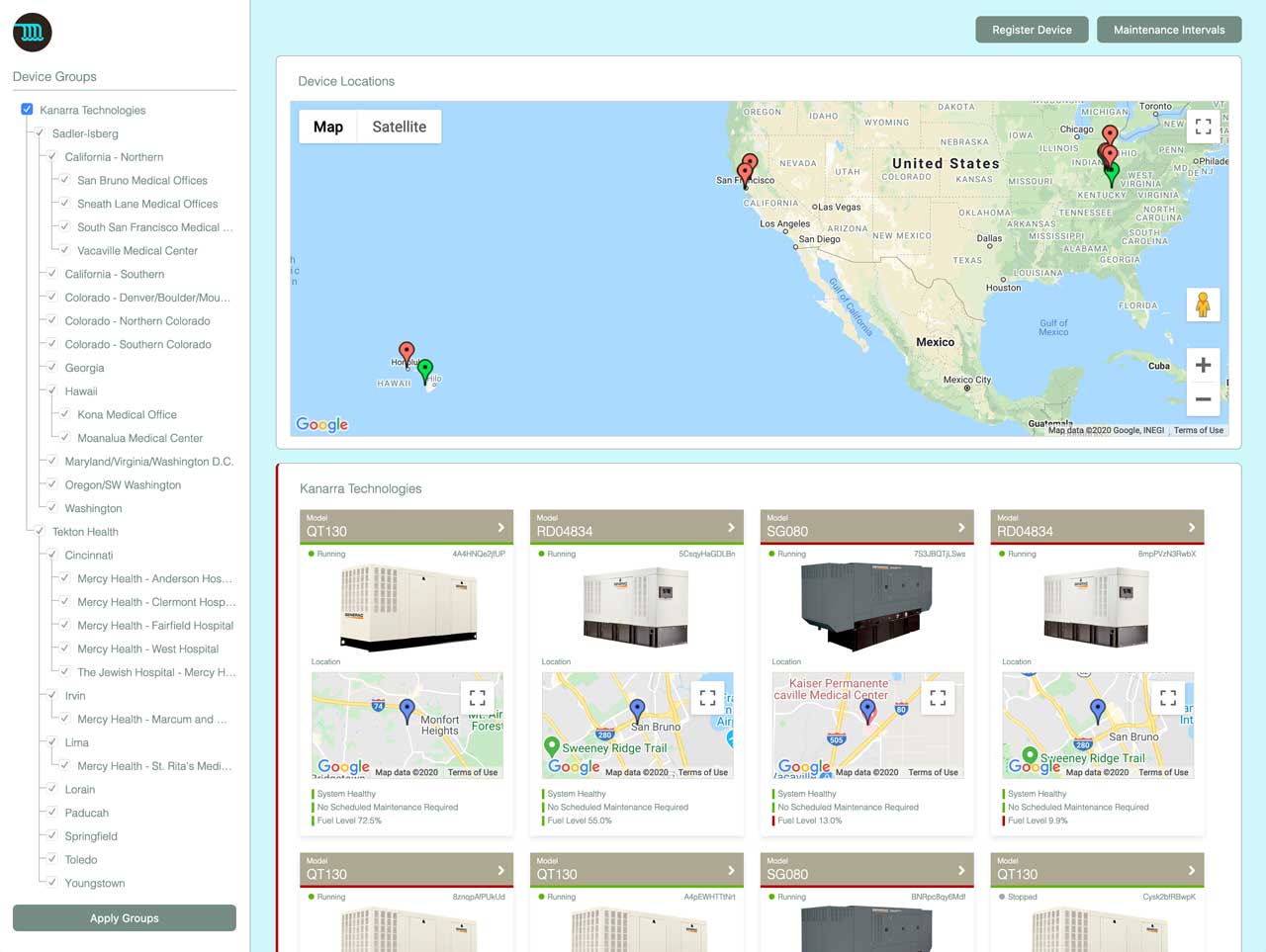Select the Toledo group
This screenshot has height=952, width=1266.
(x=81, y=860)
